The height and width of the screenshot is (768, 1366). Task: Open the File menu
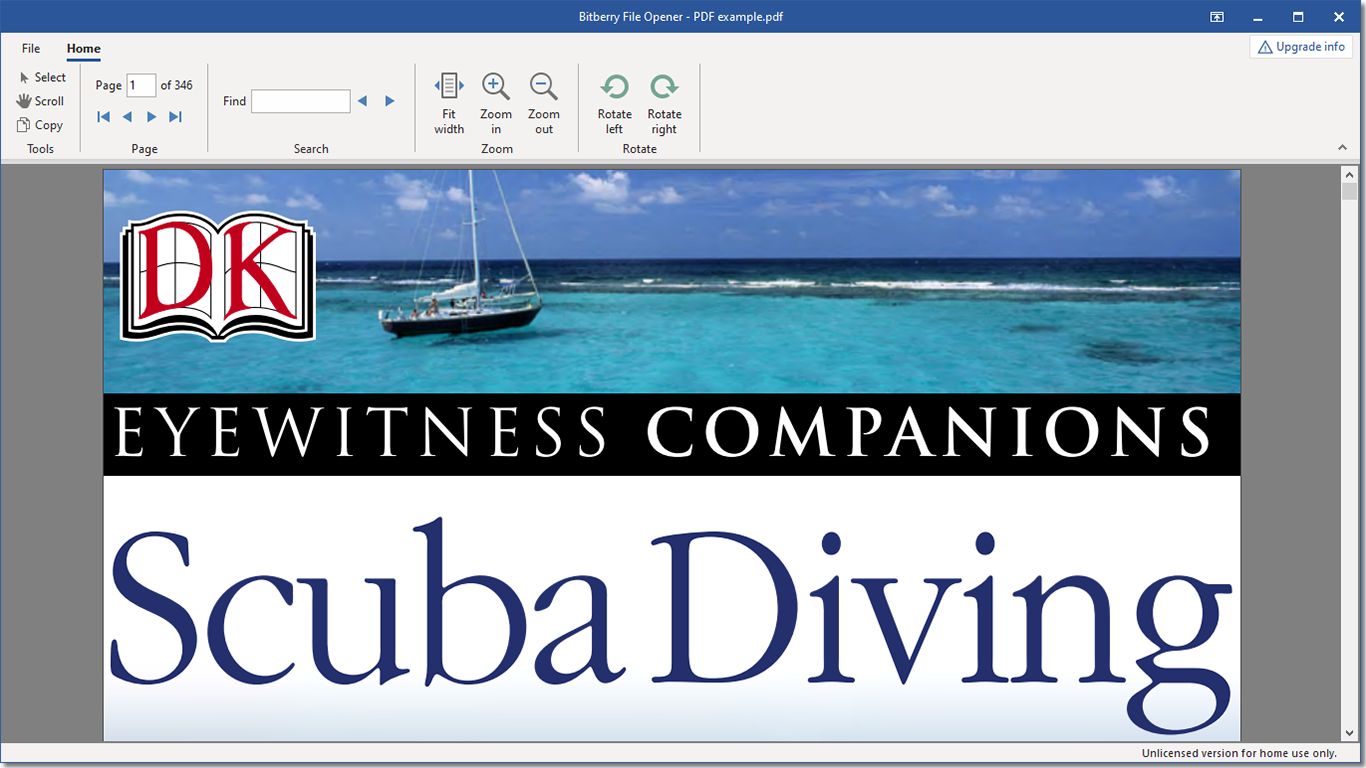[31, 48]
